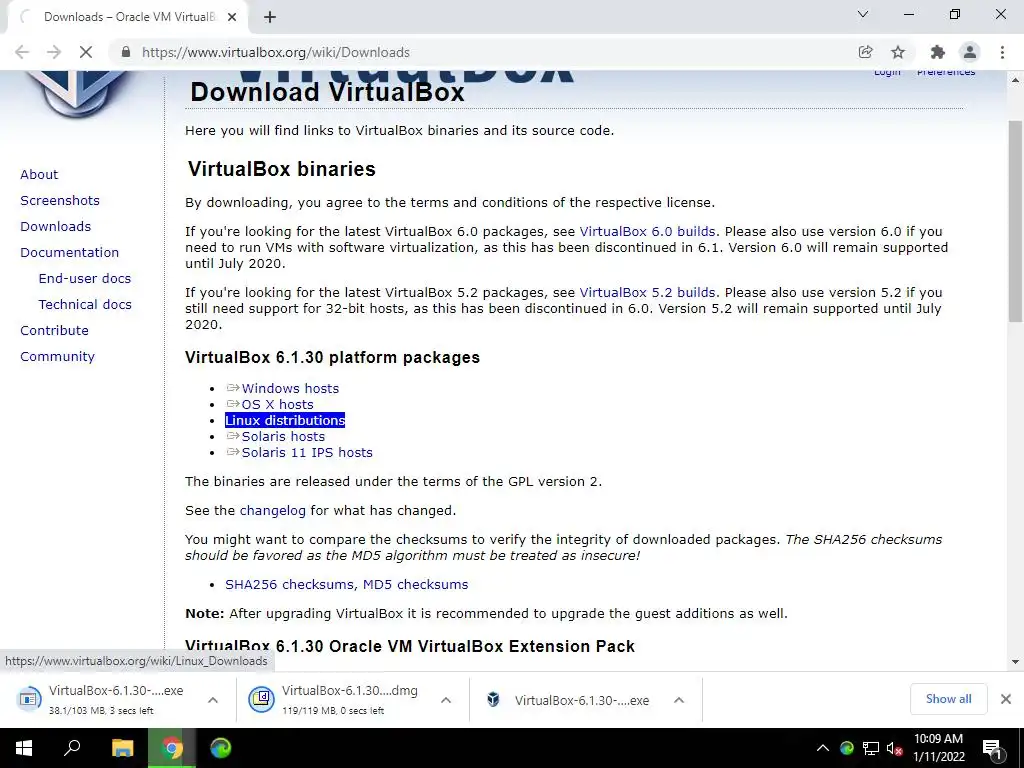This screenshot has height=768, width=1024.
Task: Open a new browser tab
Action: tap(270, 17)
